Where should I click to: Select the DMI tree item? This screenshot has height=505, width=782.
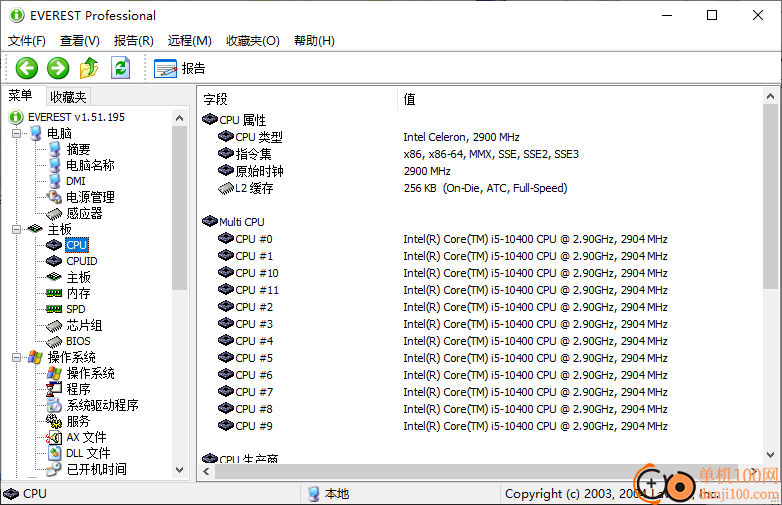point(76,181)
